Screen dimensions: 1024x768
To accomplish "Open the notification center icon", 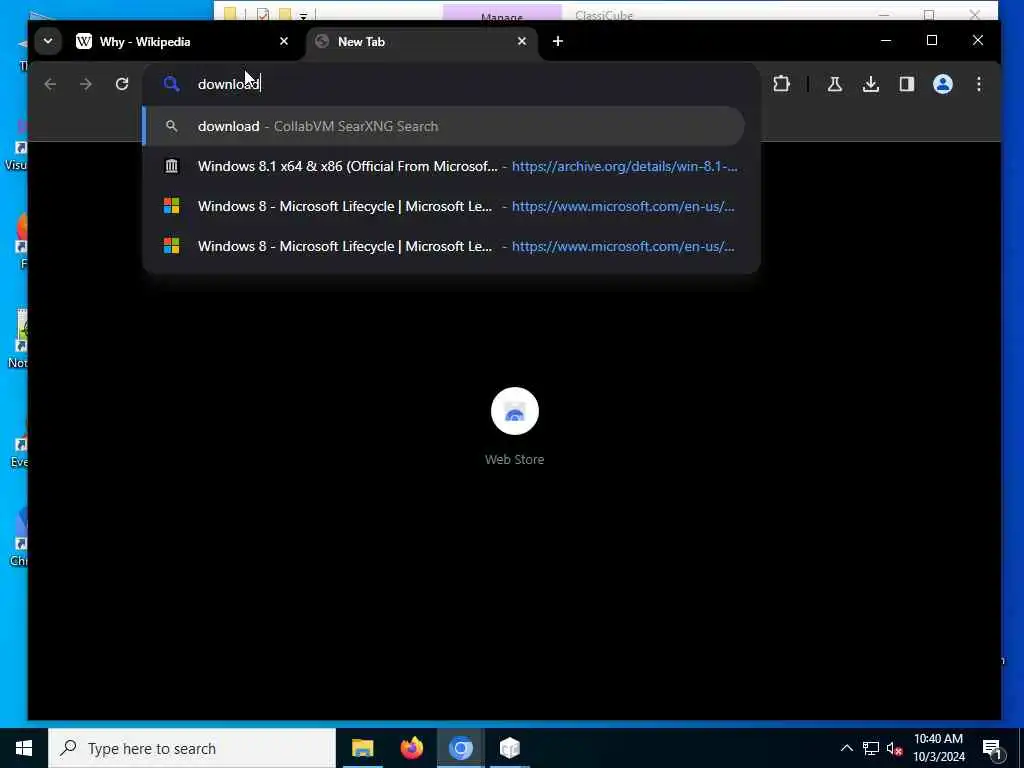I will (x=992, y=748).
